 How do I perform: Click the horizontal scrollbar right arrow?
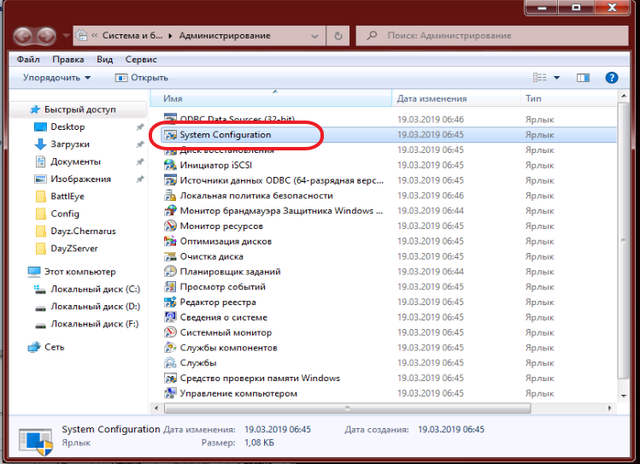point(609,408)
